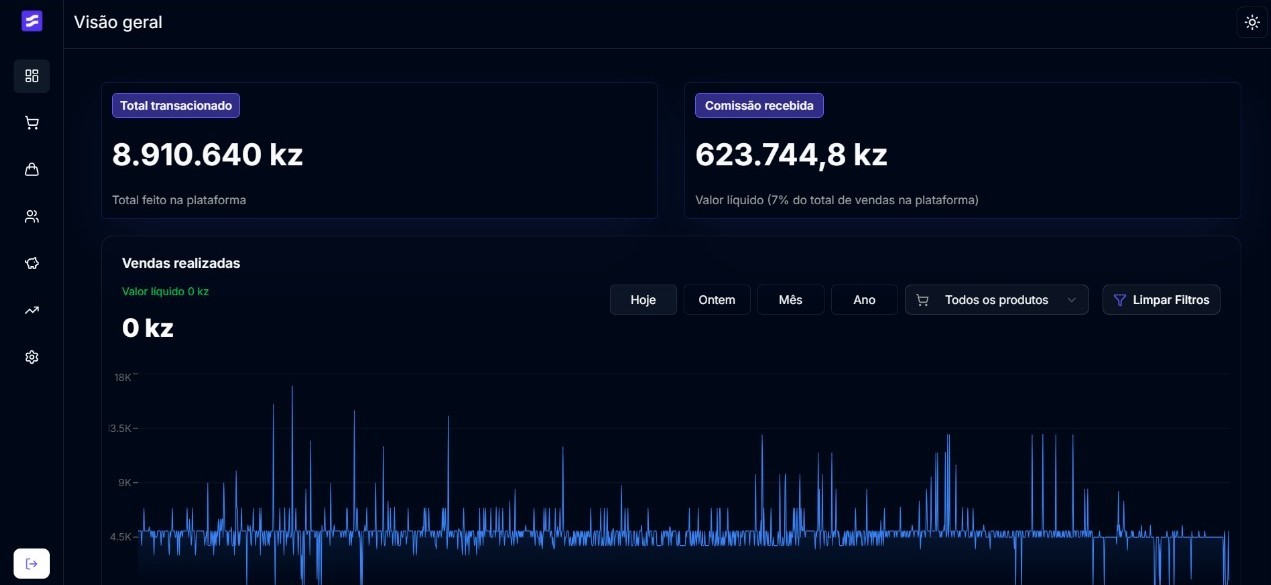Click the logout icon at sidebar bottom
Screen dimensions: 1271x585
(32, 564)
